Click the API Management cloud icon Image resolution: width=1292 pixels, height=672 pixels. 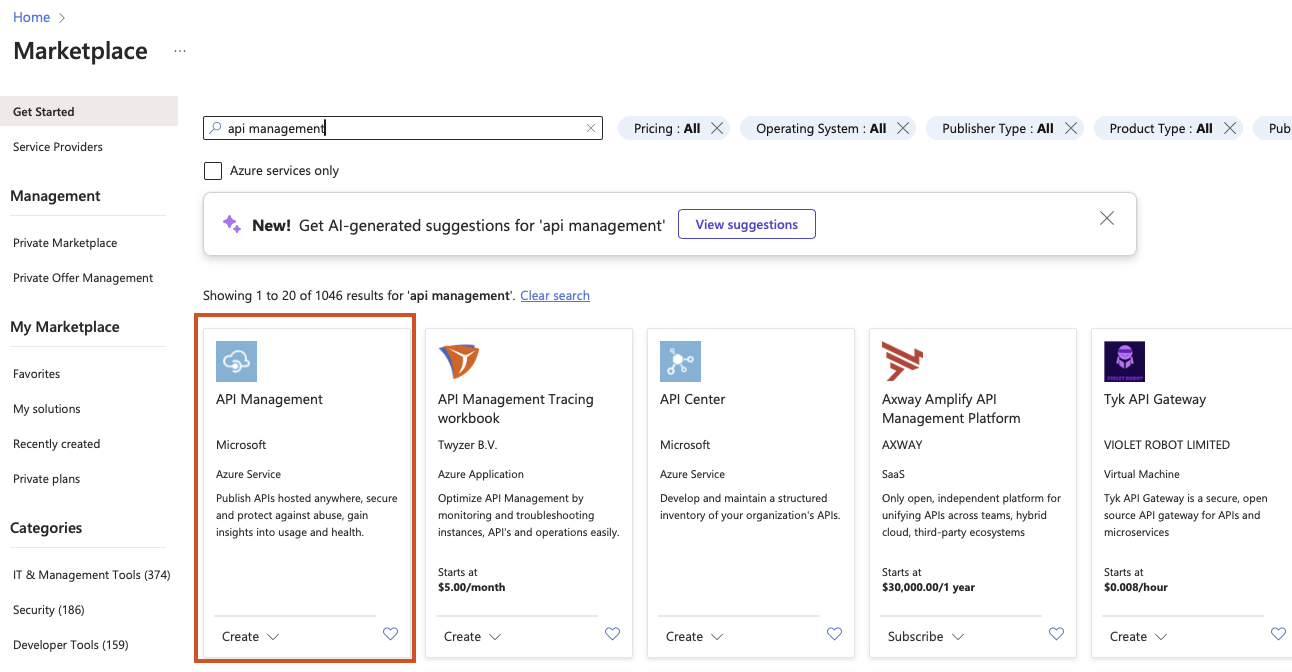236,361
